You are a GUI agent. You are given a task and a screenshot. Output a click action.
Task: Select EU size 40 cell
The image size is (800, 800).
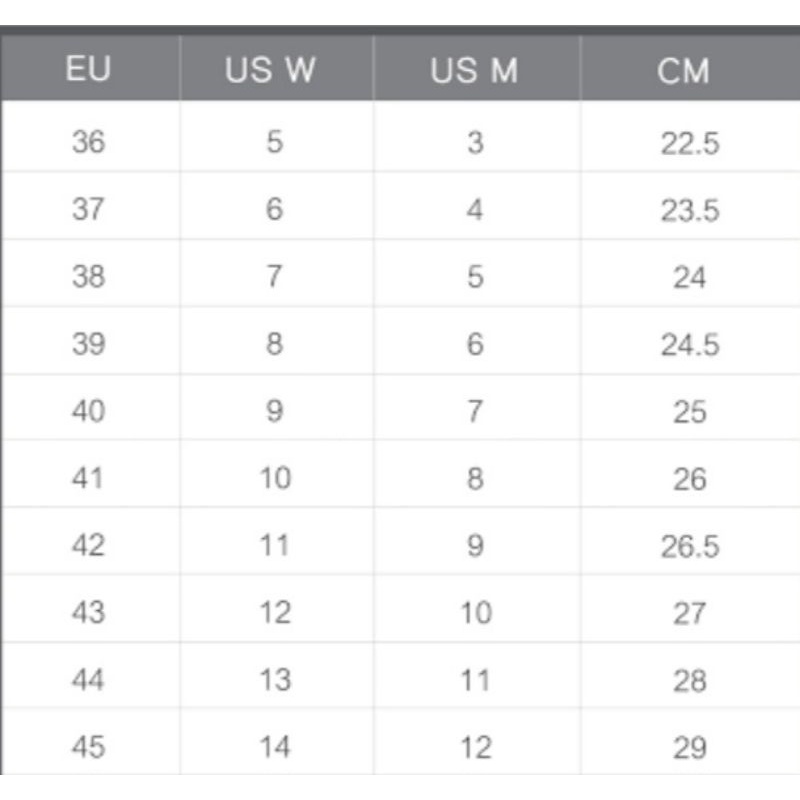coord(89,410)
